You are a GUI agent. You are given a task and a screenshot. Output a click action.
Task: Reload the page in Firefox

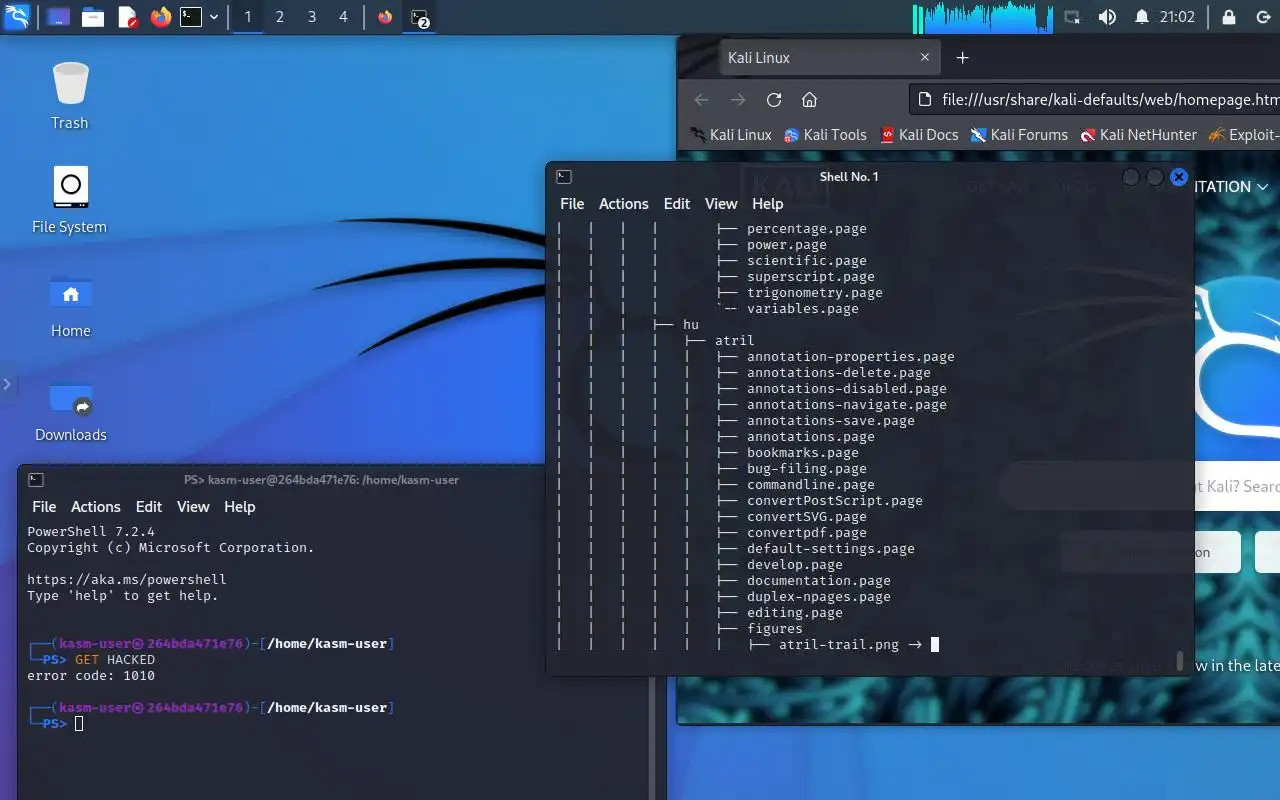774,99
